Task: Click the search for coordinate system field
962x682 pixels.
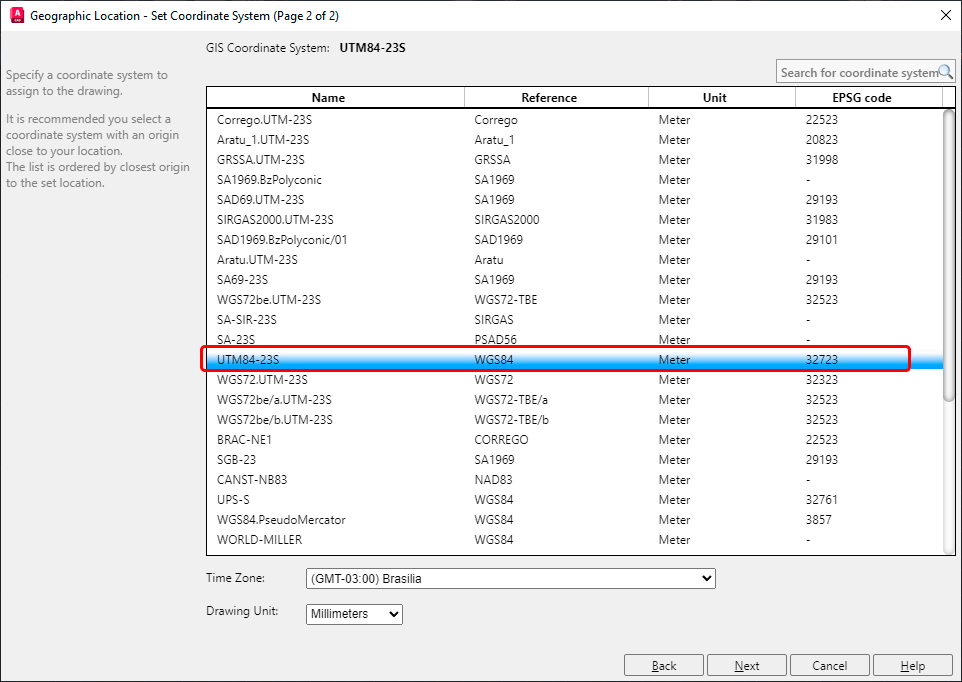Action: (860, 71)
